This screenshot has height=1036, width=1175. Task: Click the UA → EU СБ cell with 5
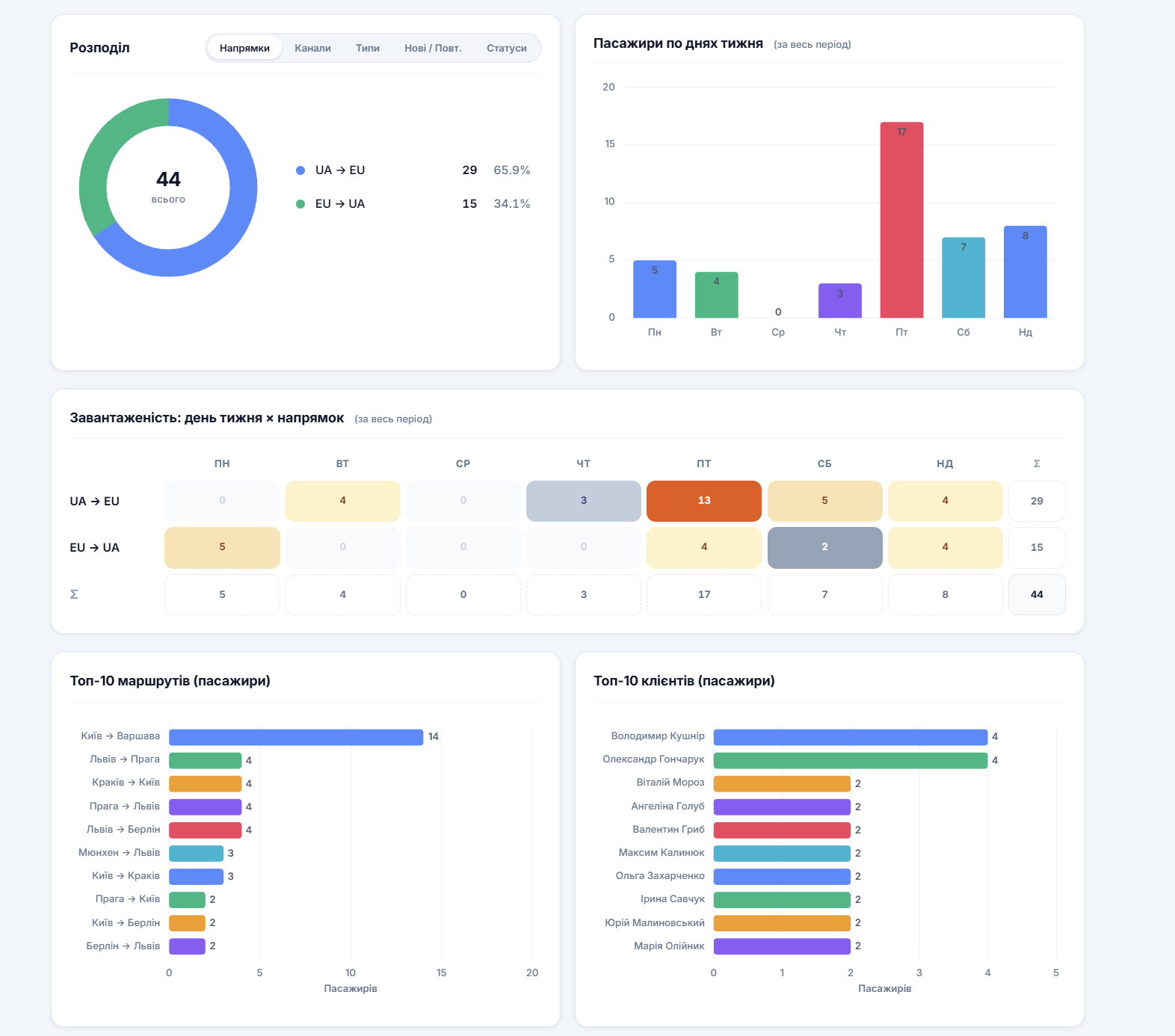click(x=825, y=501)
